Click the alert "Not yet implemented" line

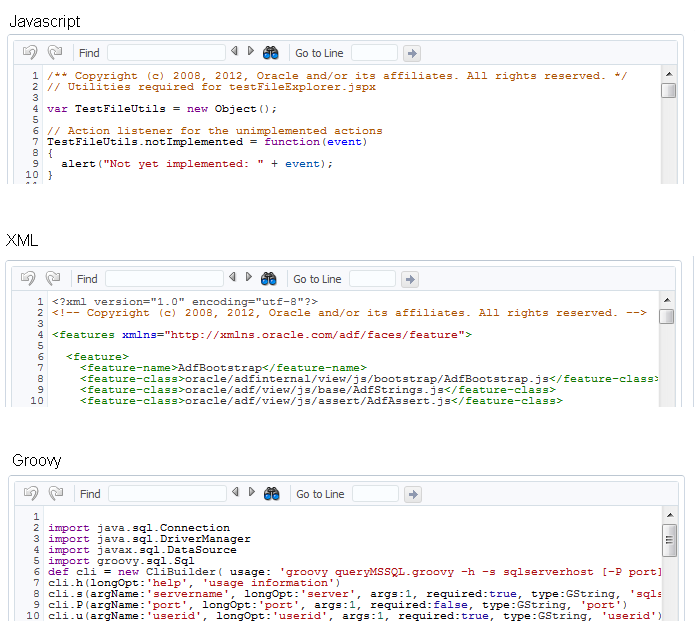[197, 164]
